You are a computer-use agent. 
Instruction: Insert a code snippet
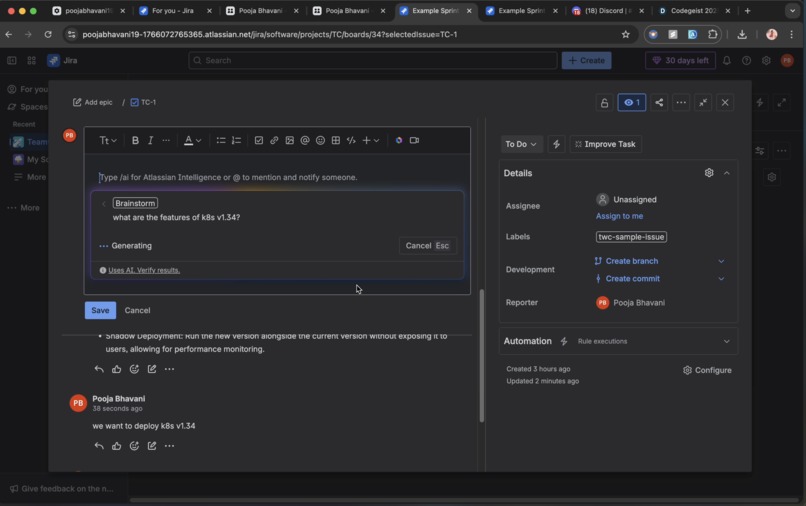[351, 140]
